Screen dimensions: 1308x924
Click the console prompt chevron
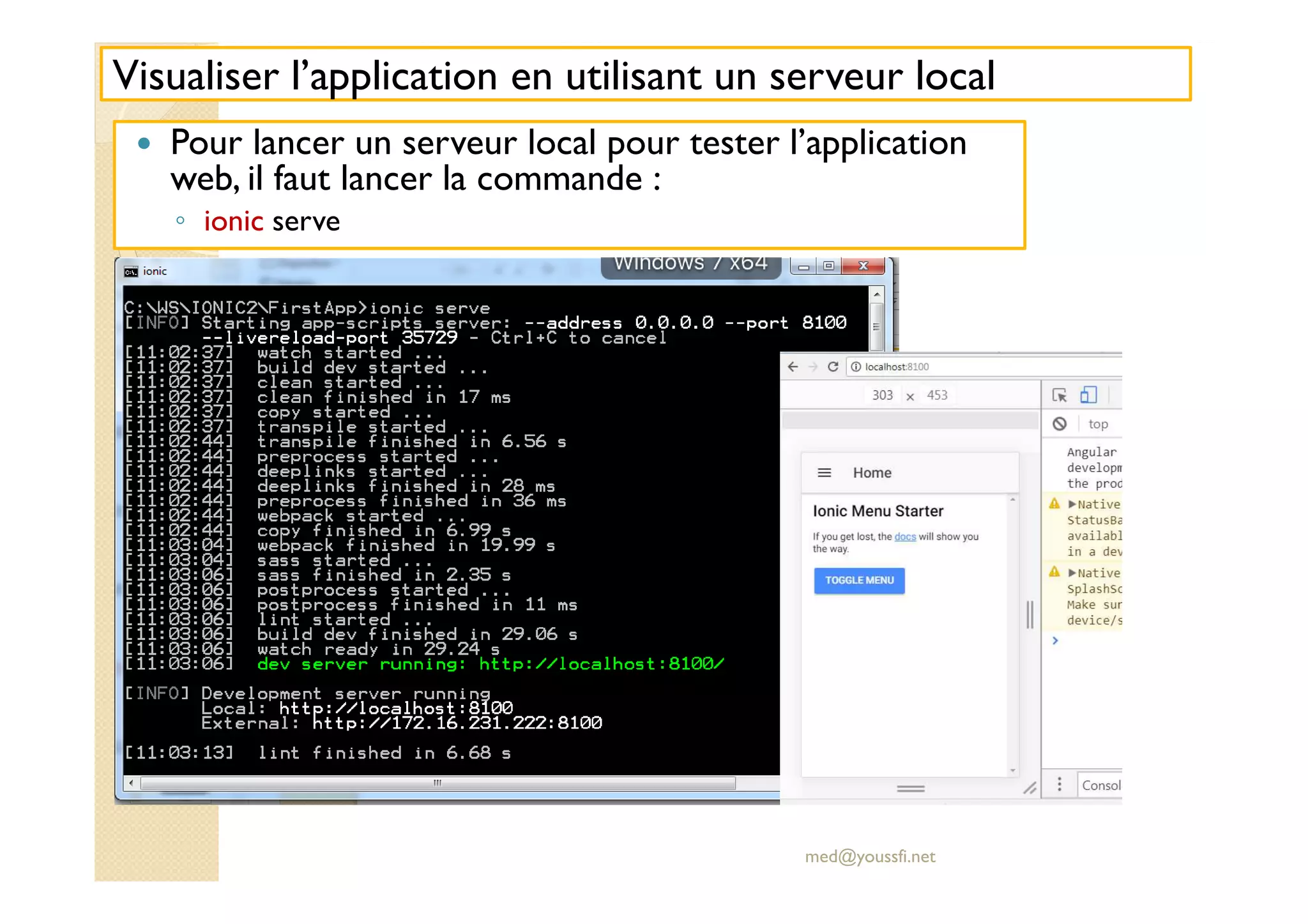point(1055,640)
